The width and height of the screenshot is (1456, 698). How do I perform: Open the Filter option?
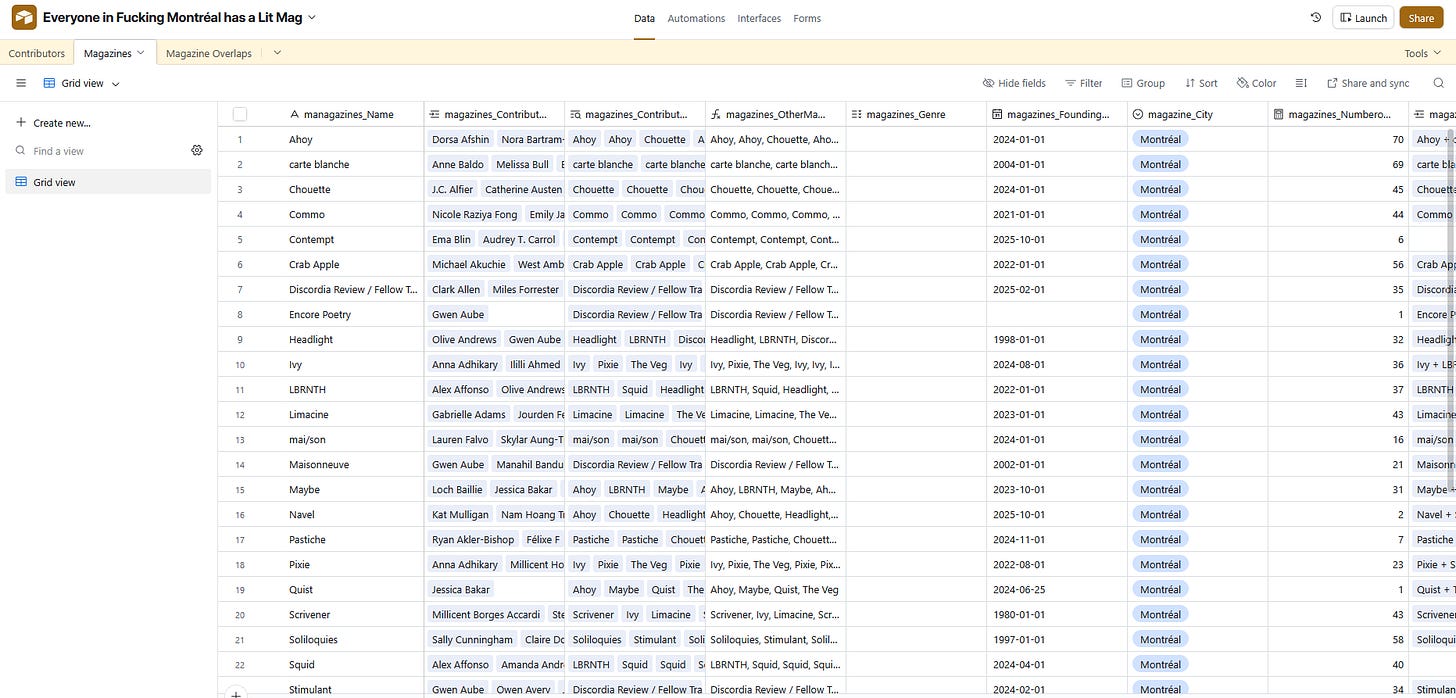(1084, 84)
